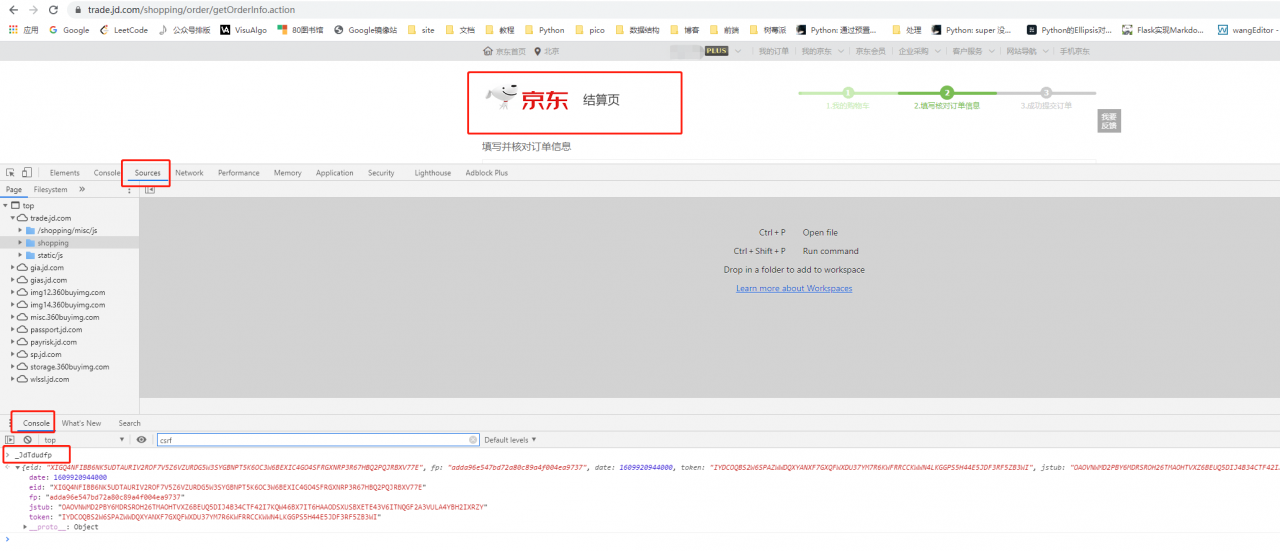Toggle the device toolbar icon
Viewport: 1280px width, 551px height.
[27, 173]
